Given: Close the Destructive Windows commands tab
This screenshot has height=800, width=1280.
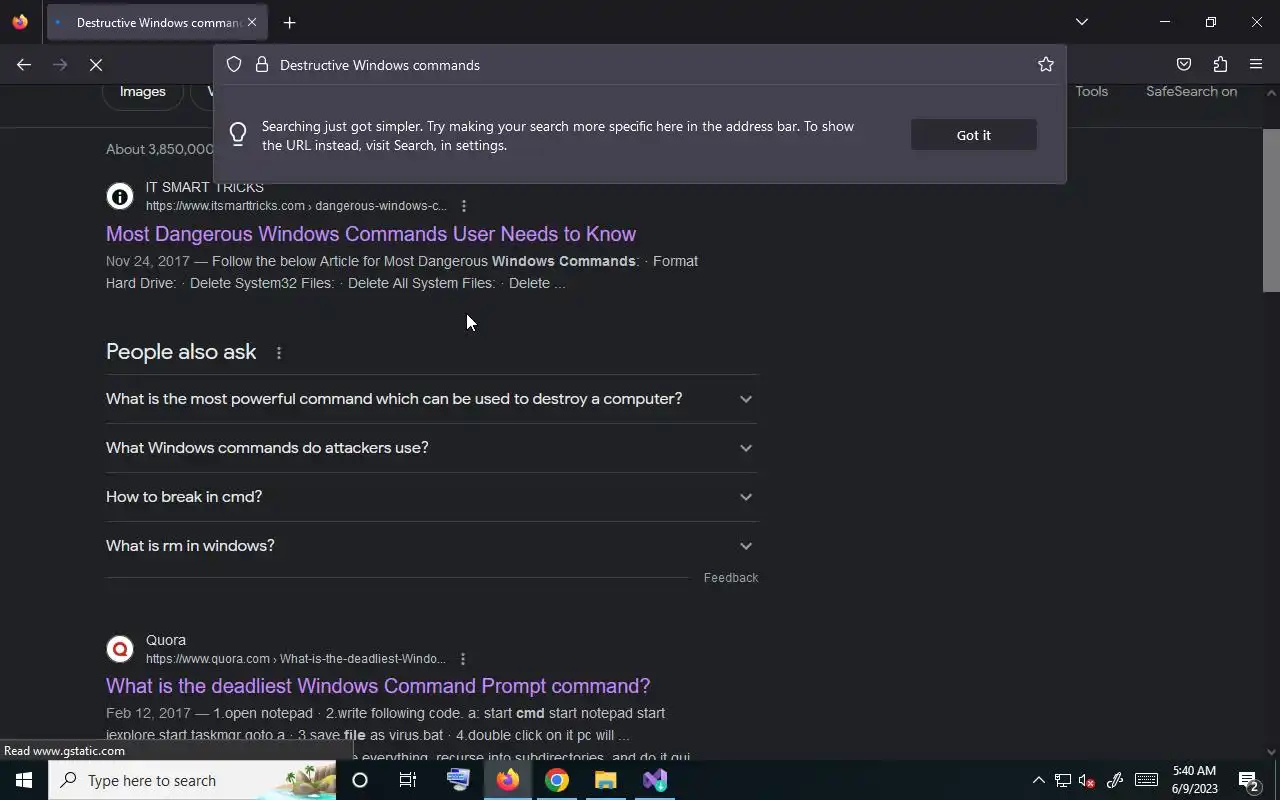Looking at the screenshot, I should coord(252,22).
